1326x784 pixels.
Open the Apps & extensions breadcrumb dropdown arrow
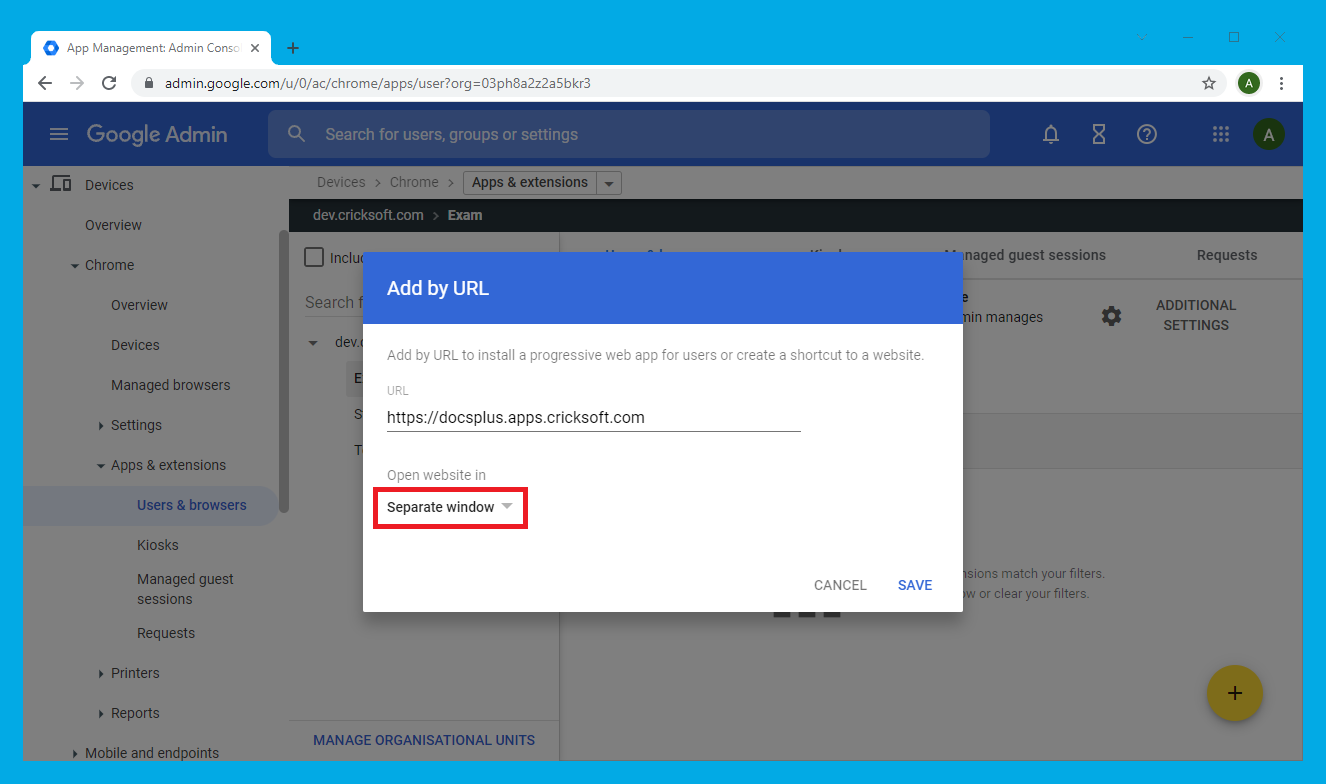[609, 183]
